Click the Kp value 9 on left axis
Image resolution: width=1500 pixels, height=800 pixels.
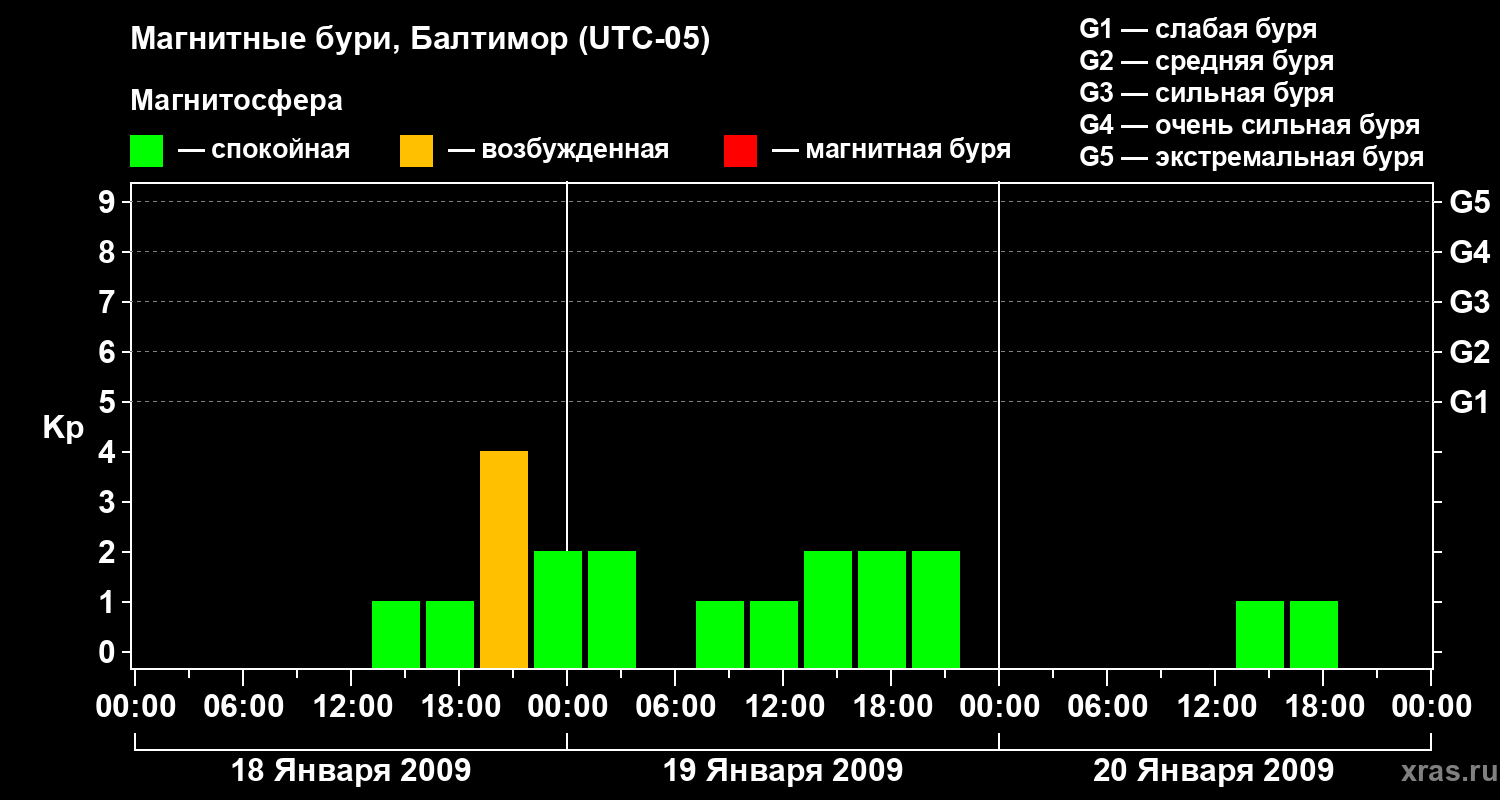click(x=109, y=203)
